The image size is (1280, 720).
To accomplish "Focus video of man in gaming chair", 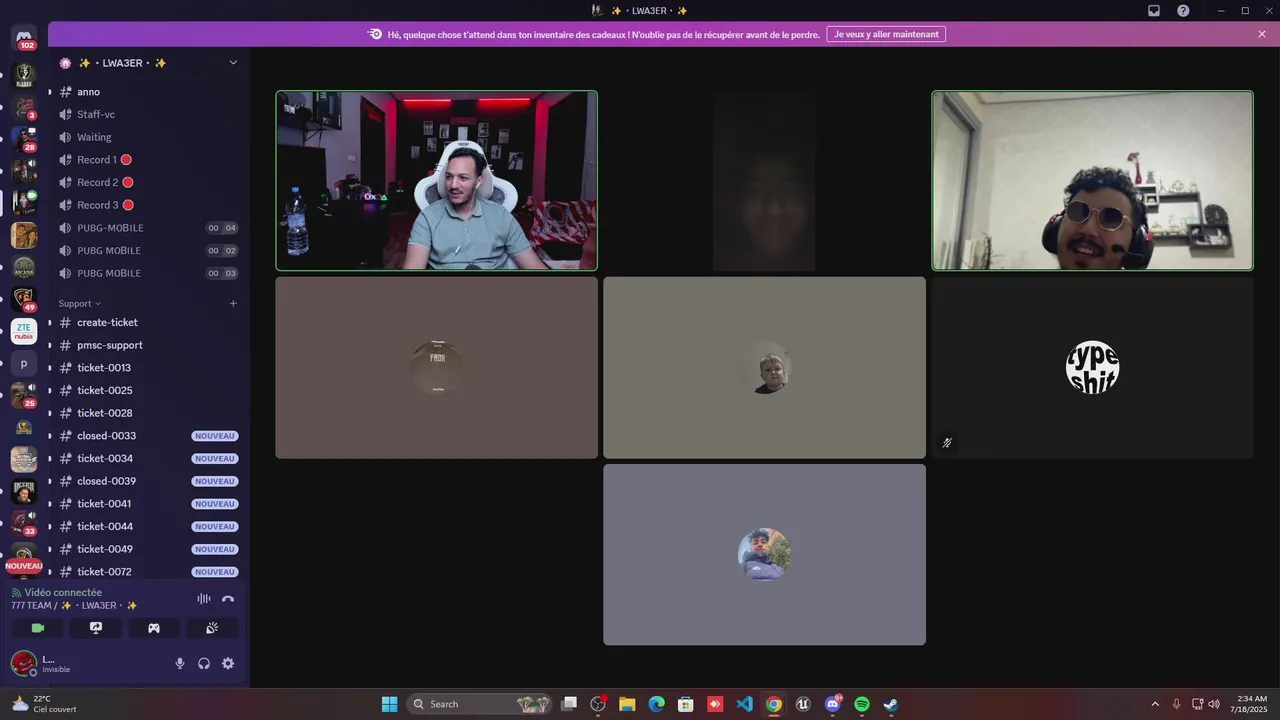I will tap(437, 181).
